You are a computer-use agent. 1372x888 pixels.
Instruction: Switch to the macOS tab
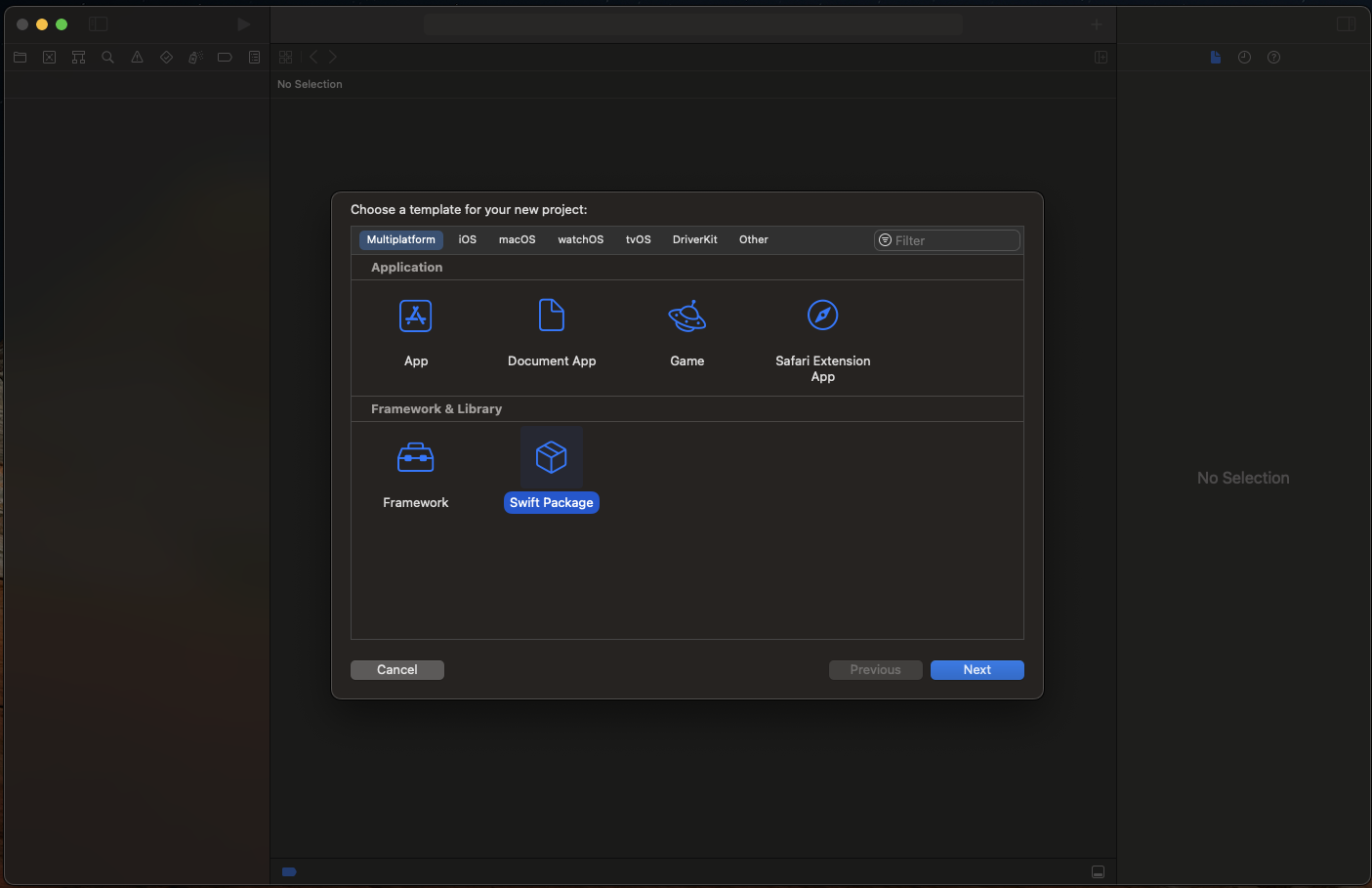click(518, 240)
